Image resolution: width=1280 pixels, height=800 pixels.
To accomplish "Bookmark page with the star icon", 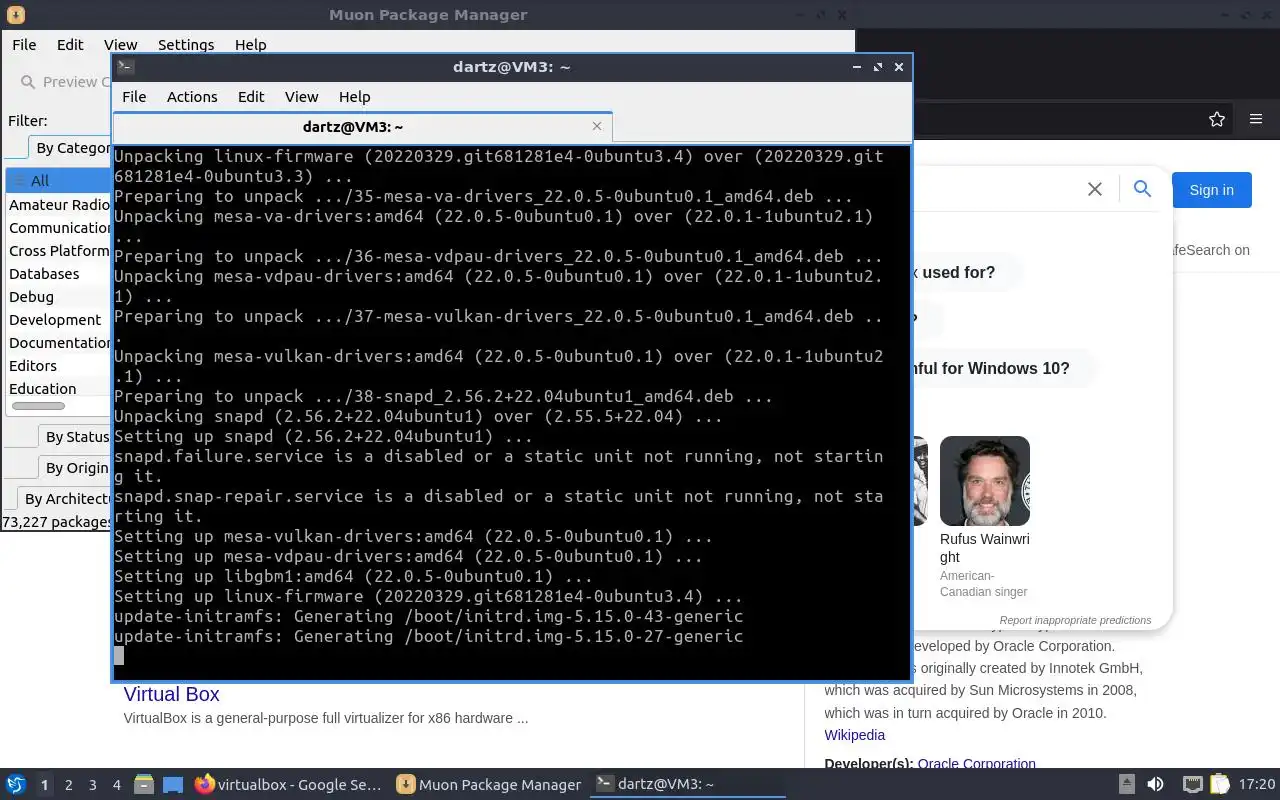I will 1217,119.
